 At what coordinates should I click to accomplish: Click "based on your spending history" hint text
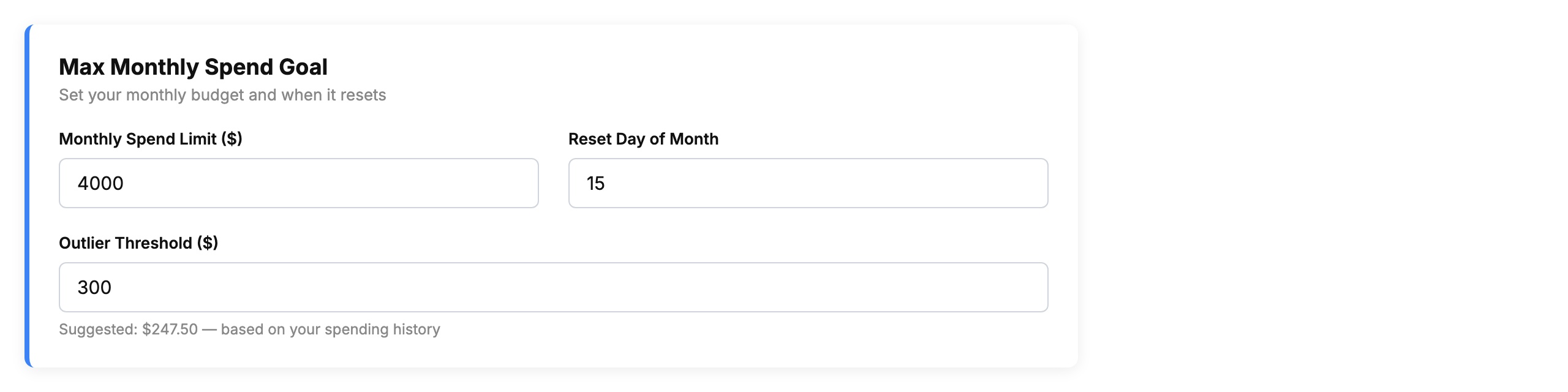coord(330,330)
